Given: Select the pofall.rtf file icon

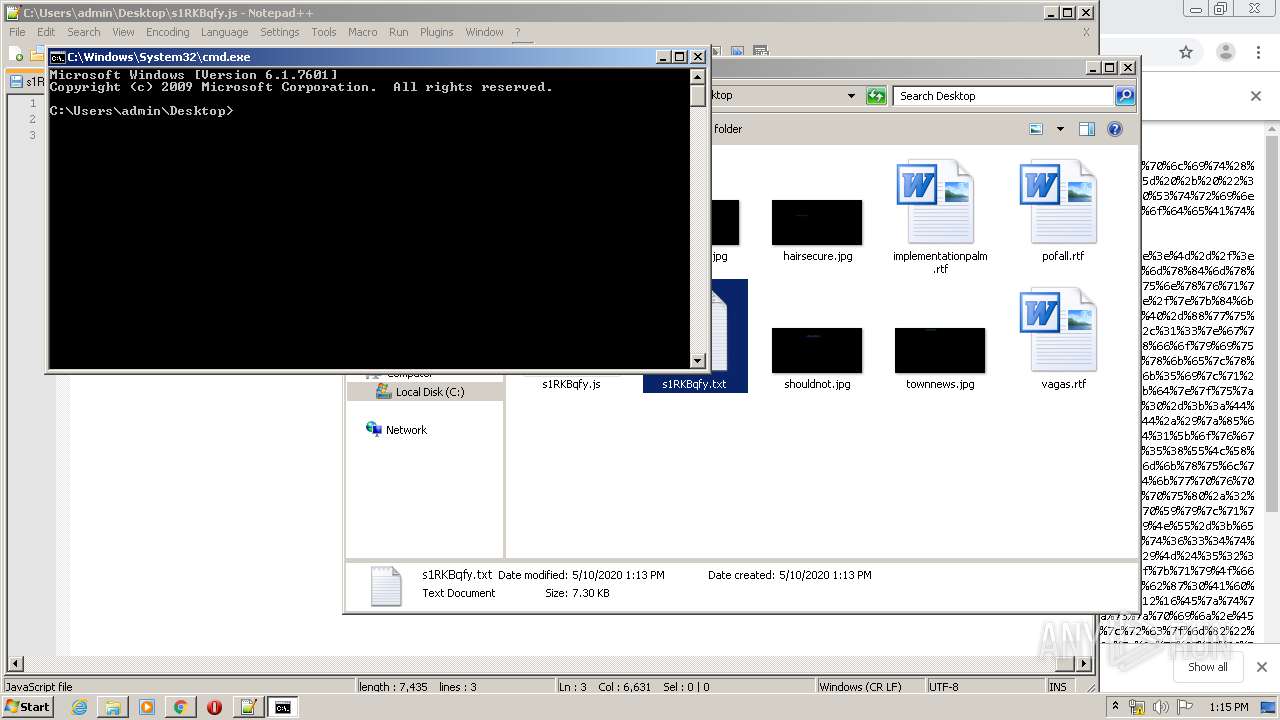Looking at the screenshot, I should [1058, 201].
